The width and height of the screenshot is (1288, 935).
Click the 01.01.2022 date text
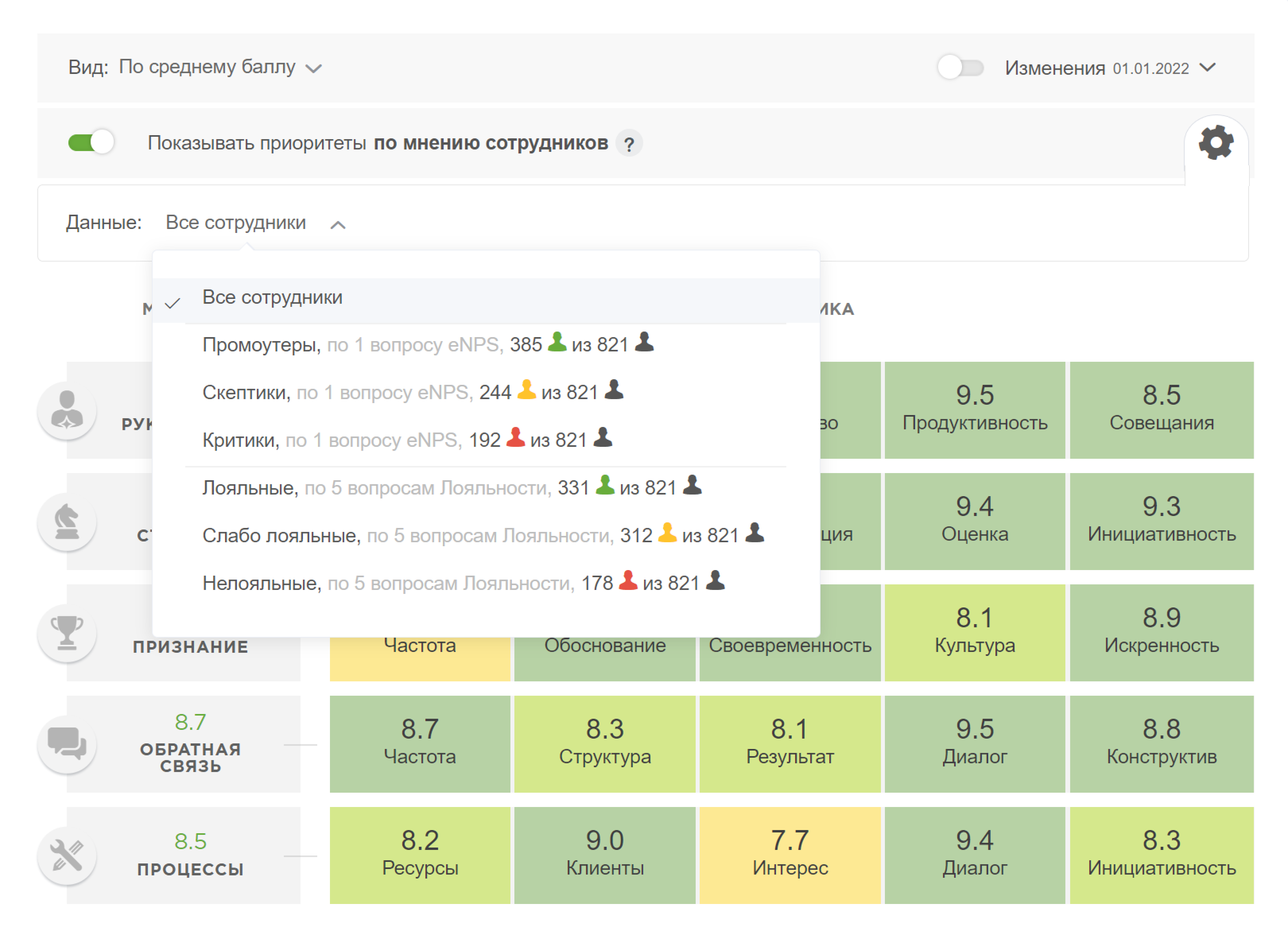point(1150,69)
